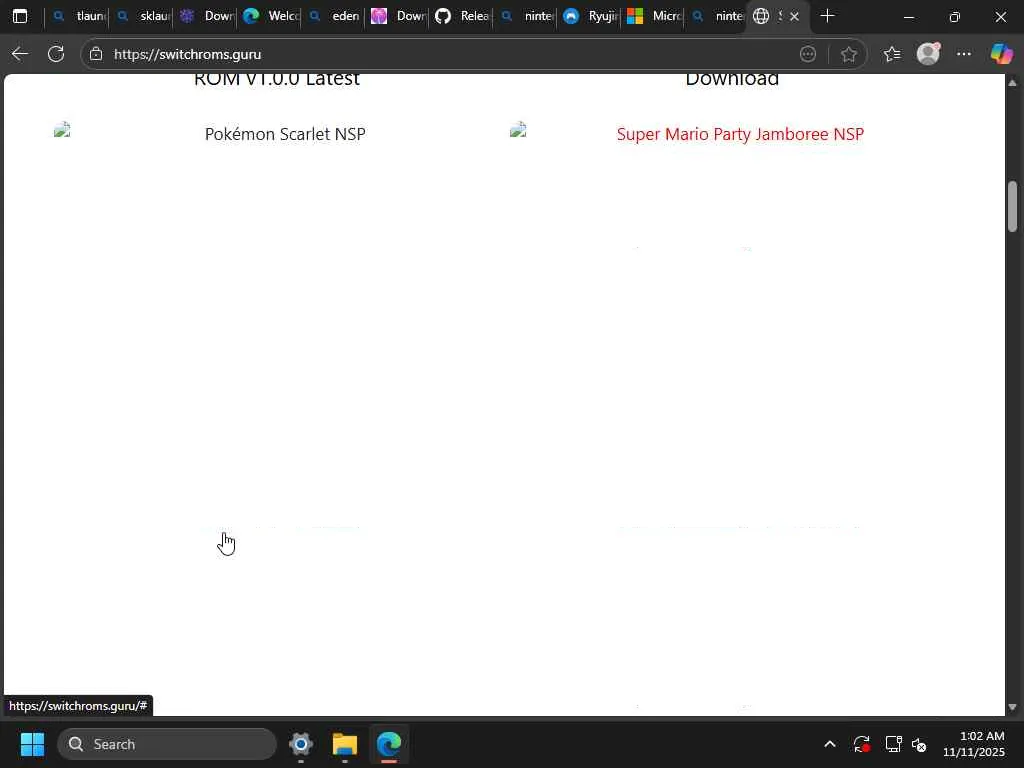Open a new tab with plus button
This screenshot has height=768, width=1024.
(827, 16)
